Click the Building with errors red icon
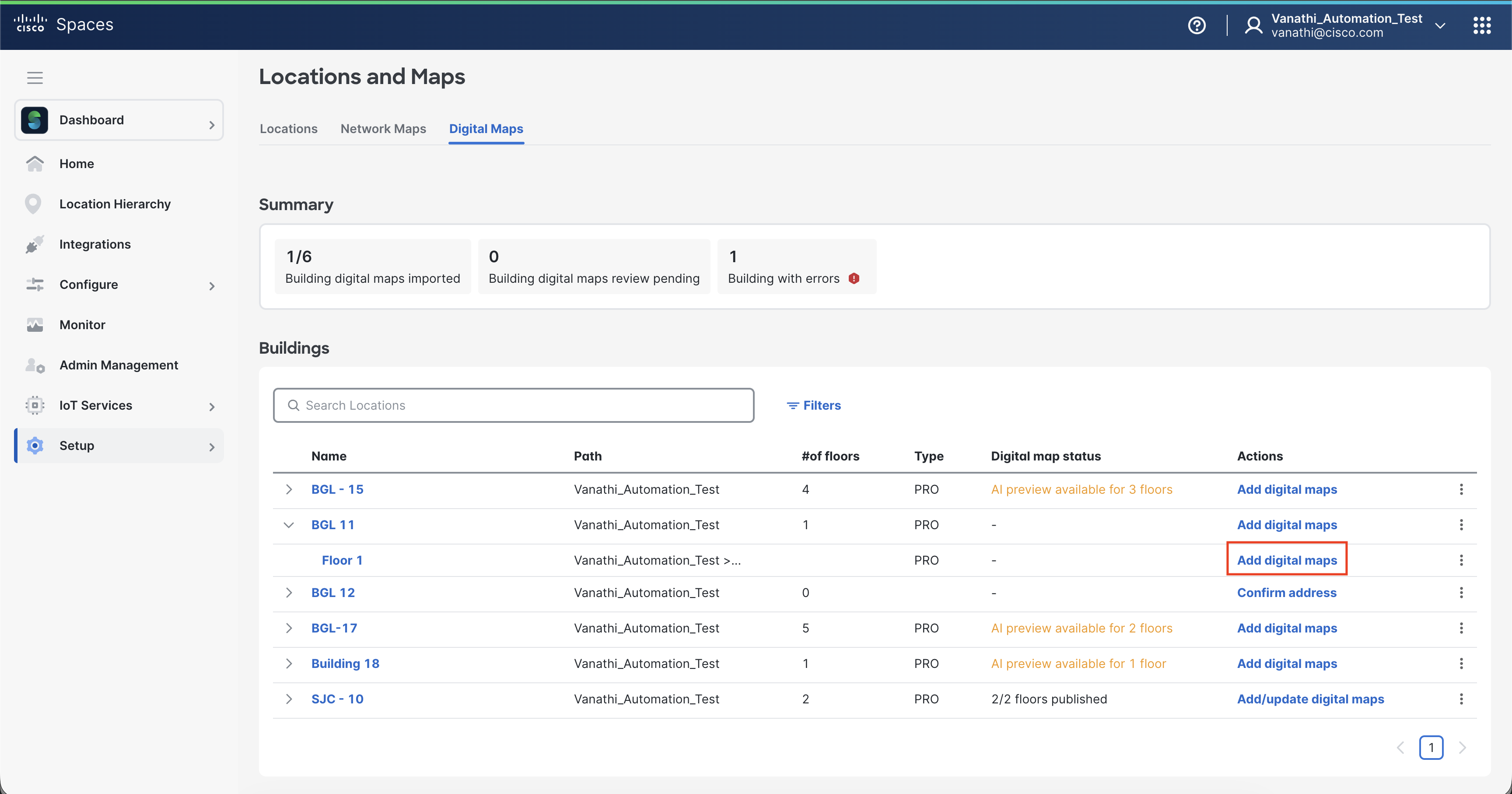The width and height of the screenshot is (1512, 794). [854, 278]
